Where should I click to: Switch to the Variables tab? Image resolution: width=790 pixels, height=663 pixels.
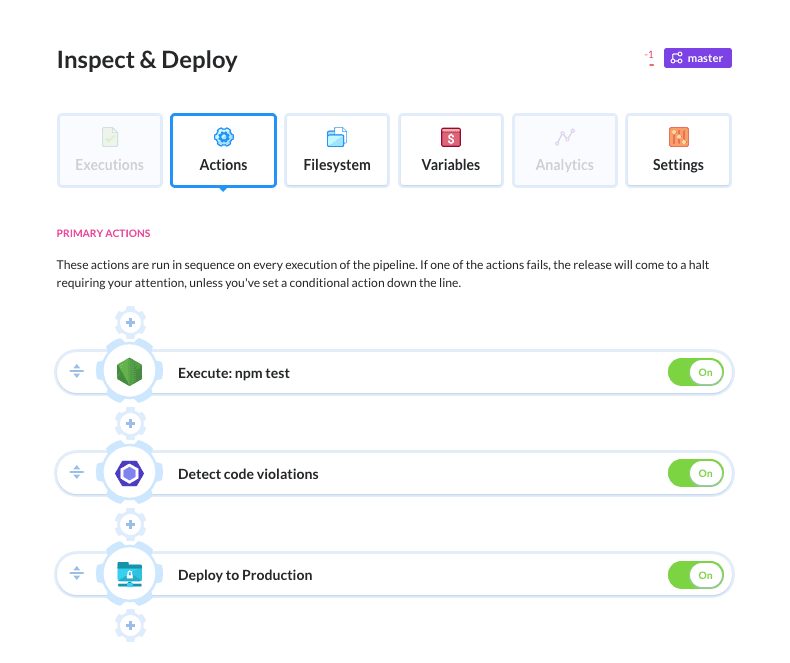[451, 150]
